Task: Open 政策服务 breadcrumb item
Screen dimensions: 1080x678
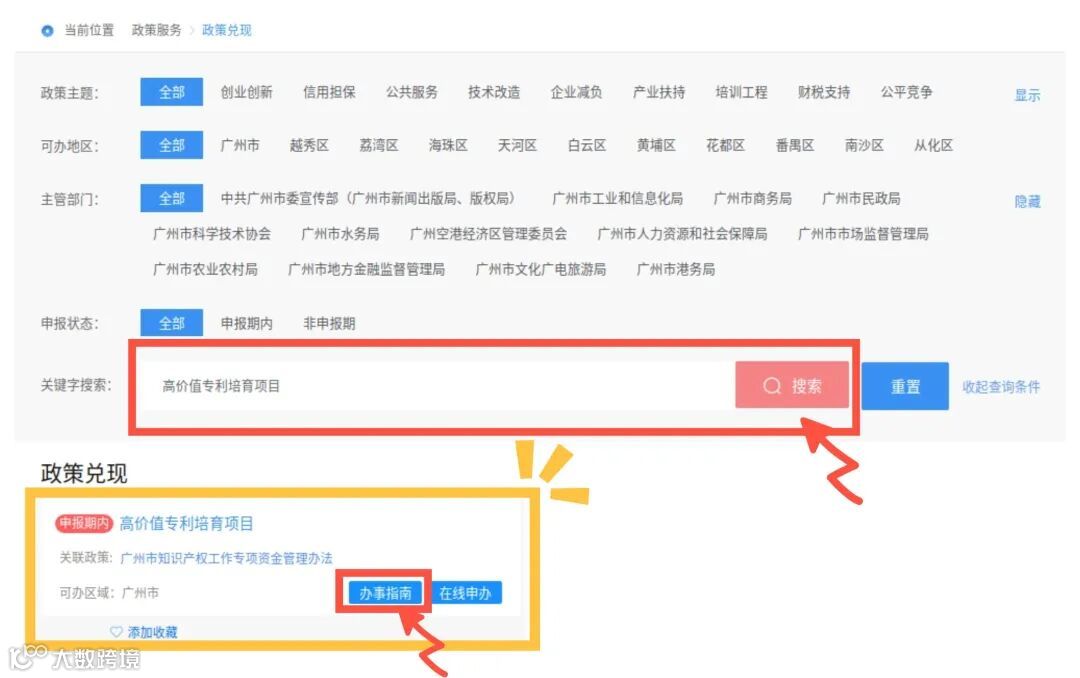Action: click(x=156, y=30)
